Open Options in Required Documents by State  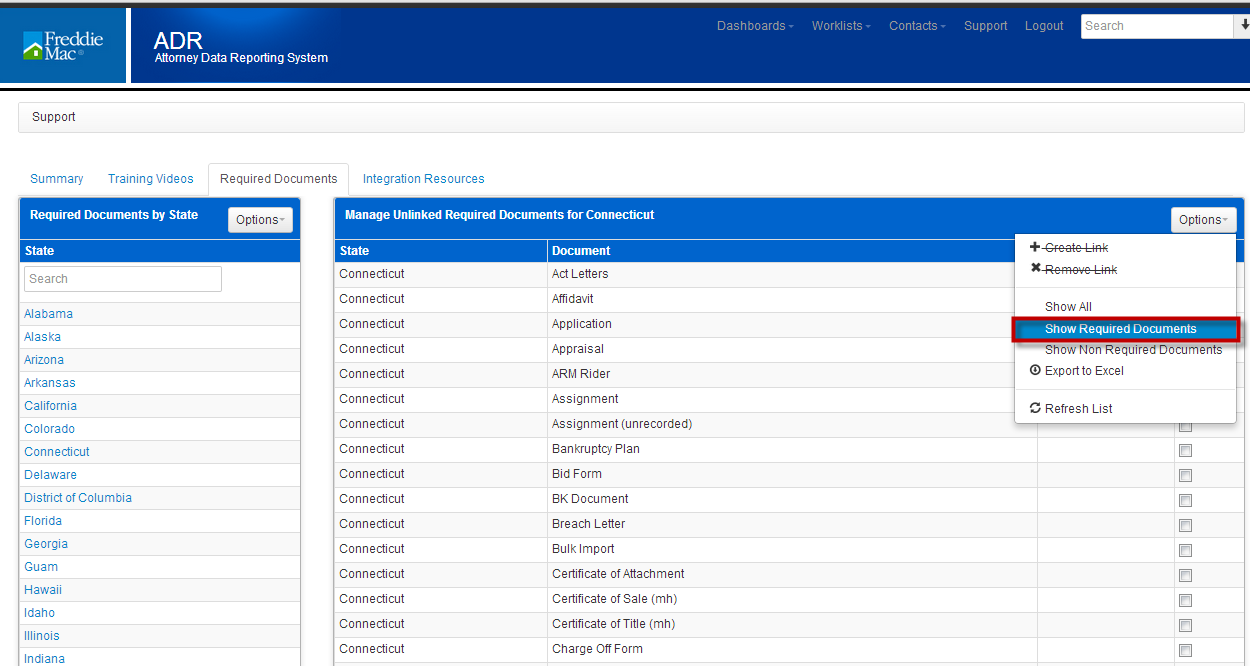tap(261, 220)
